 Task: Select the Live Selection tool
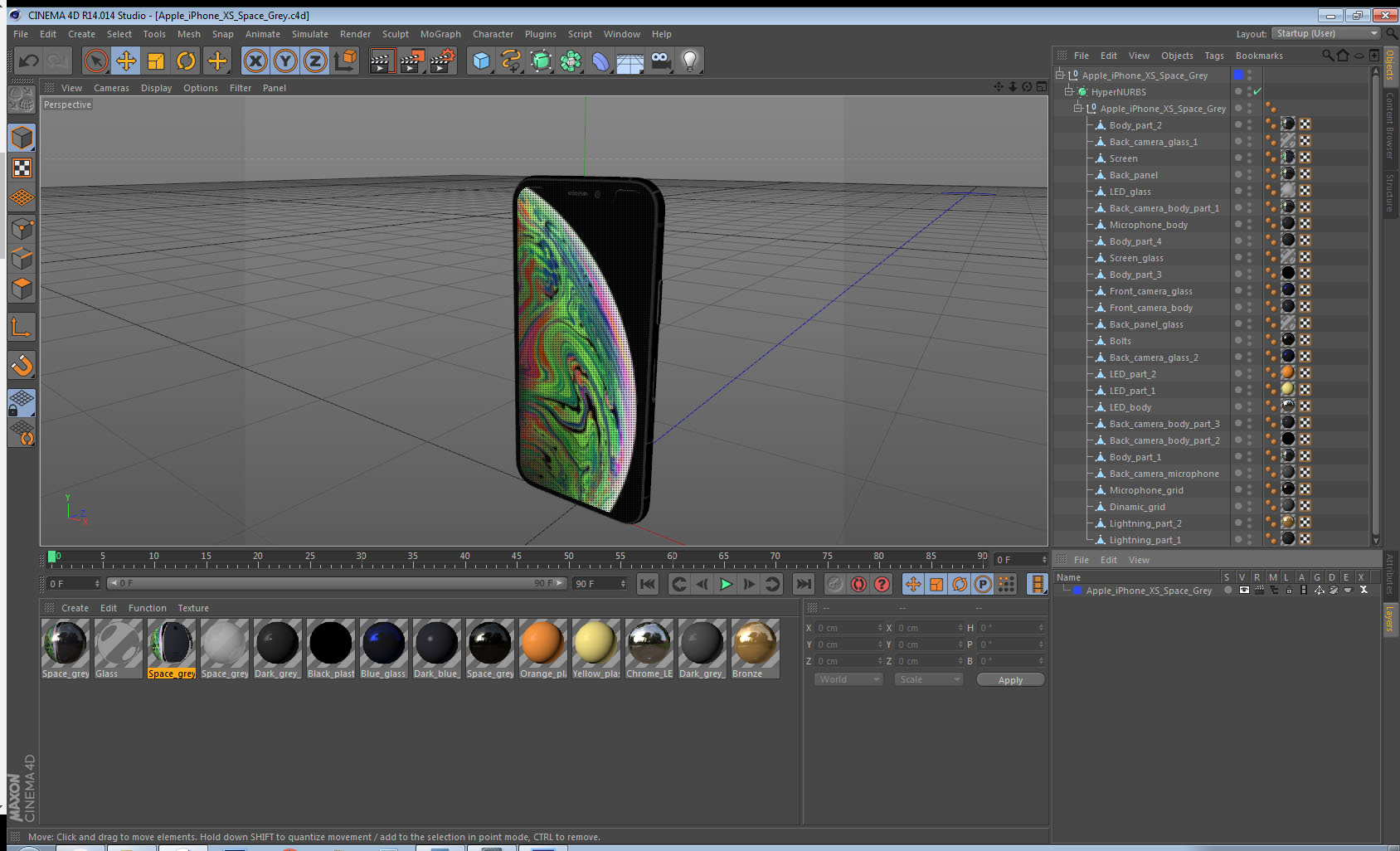pyautogui.click(x=96, y=61)
